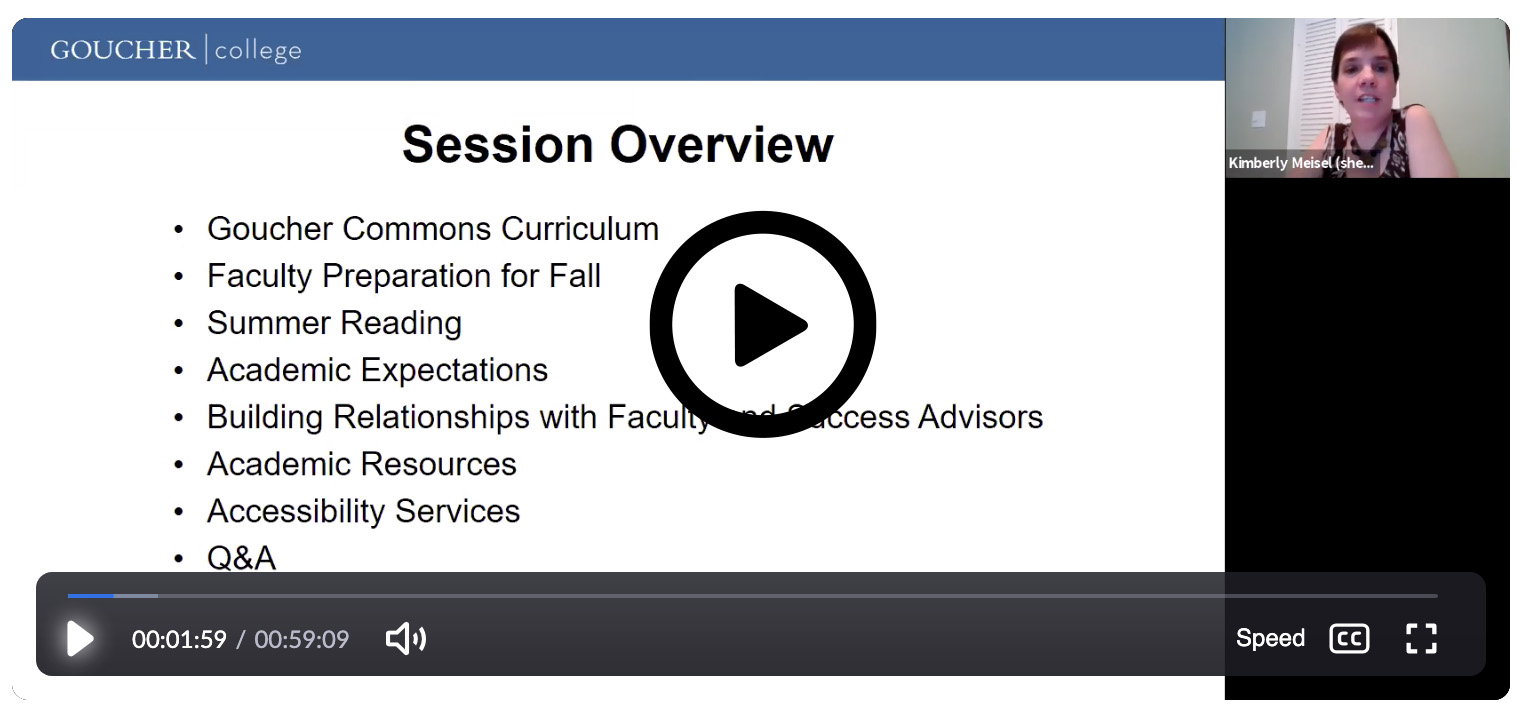Click the Academic Expectations bullet item
The image size is (1526, 714).
coord(377,370)
